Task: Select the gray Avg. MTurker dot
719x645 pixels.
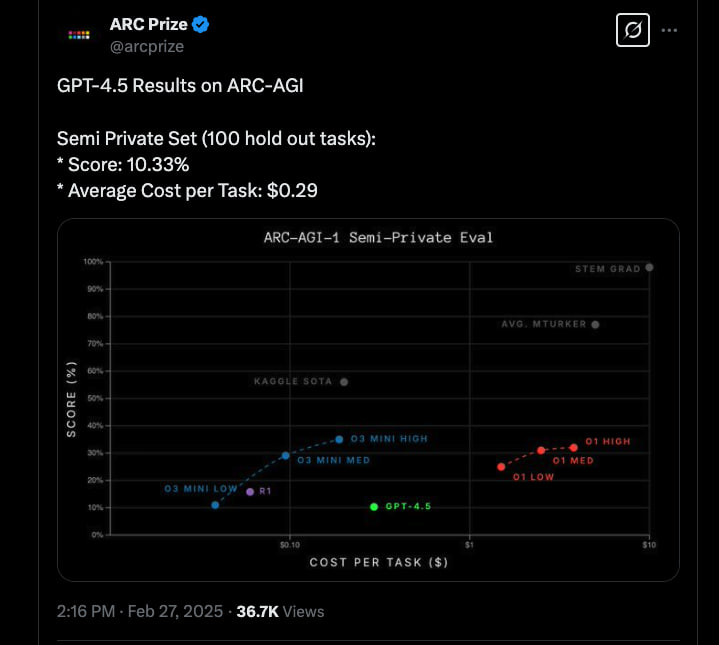Action: point(596,324)
